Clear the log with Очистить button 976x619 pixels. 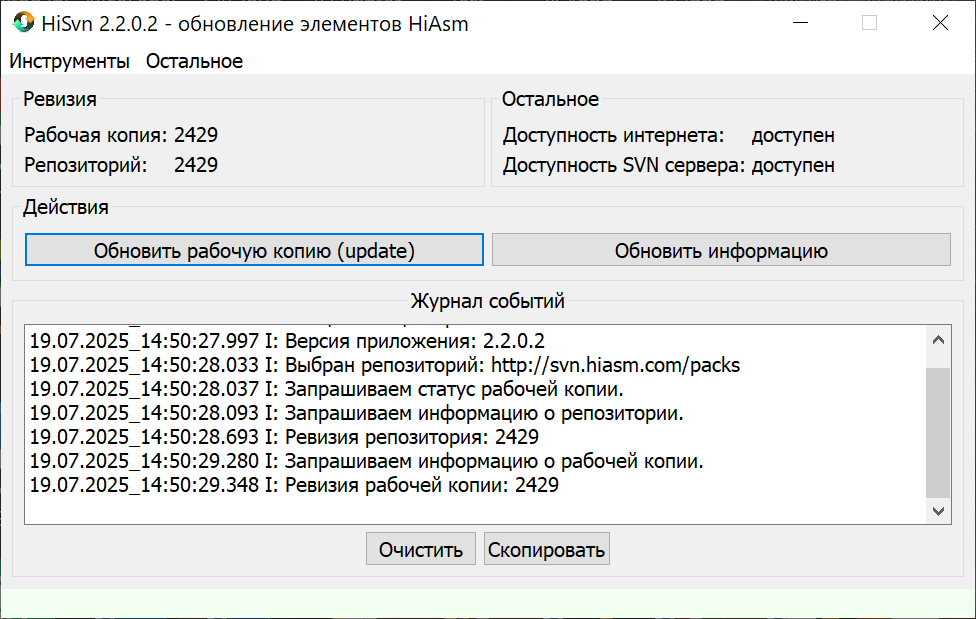421,549
